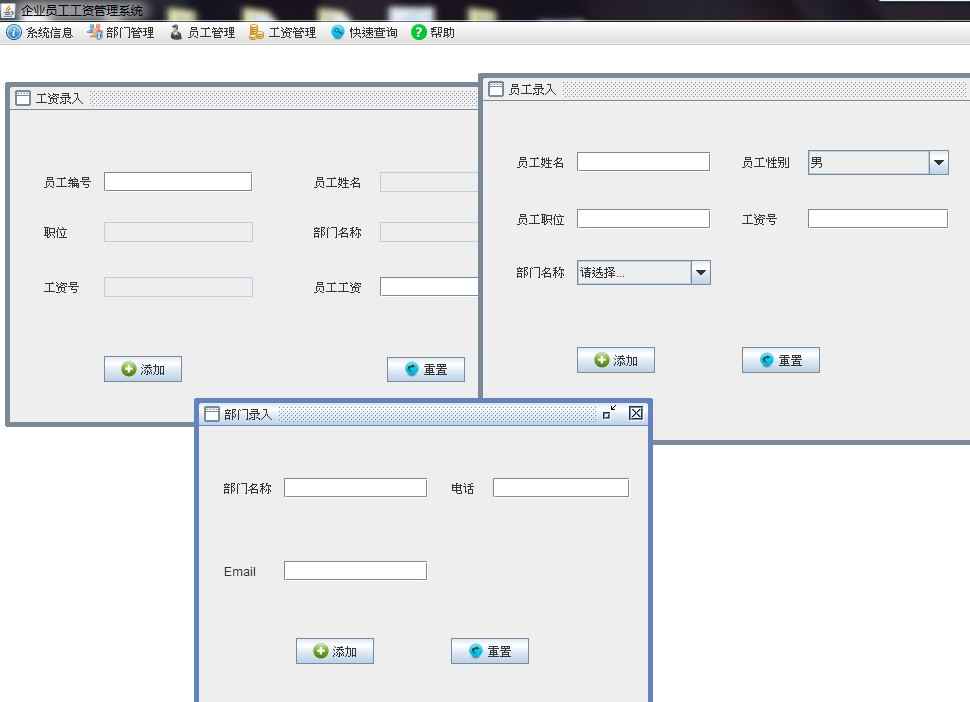Click the 电话 input in 部门录入
Screen dimensions: 970x702
click(560, 487)
